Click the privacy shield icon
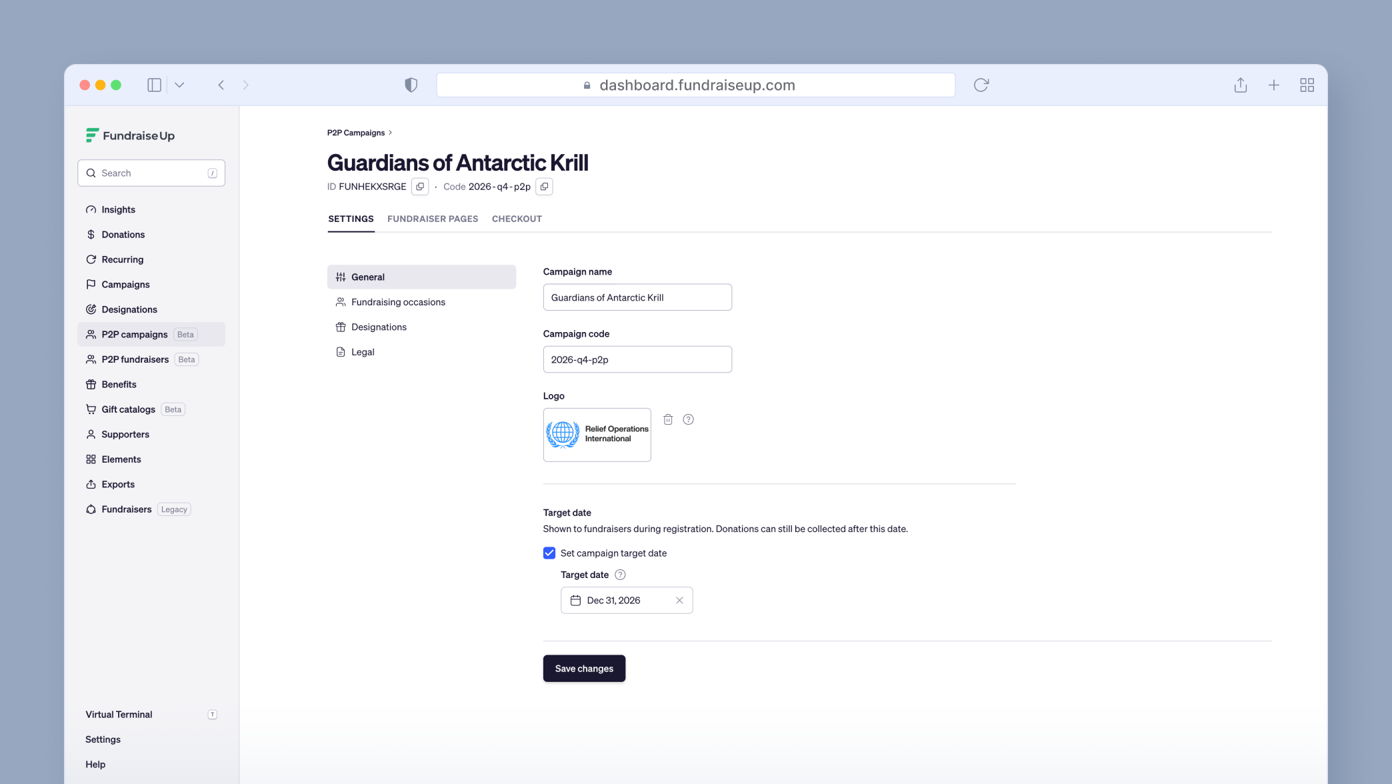 point(411,85)
